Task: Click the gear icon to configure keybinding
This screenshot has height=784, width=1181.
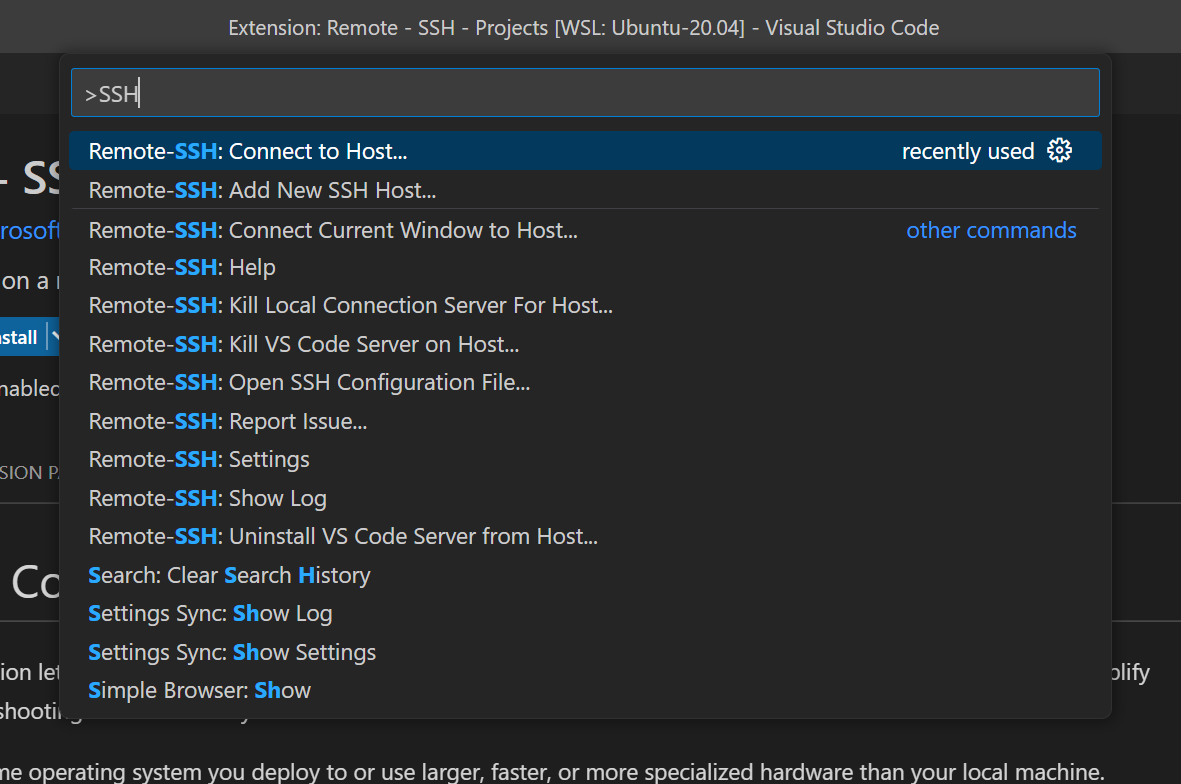Action: click(x=1059, y=150)
